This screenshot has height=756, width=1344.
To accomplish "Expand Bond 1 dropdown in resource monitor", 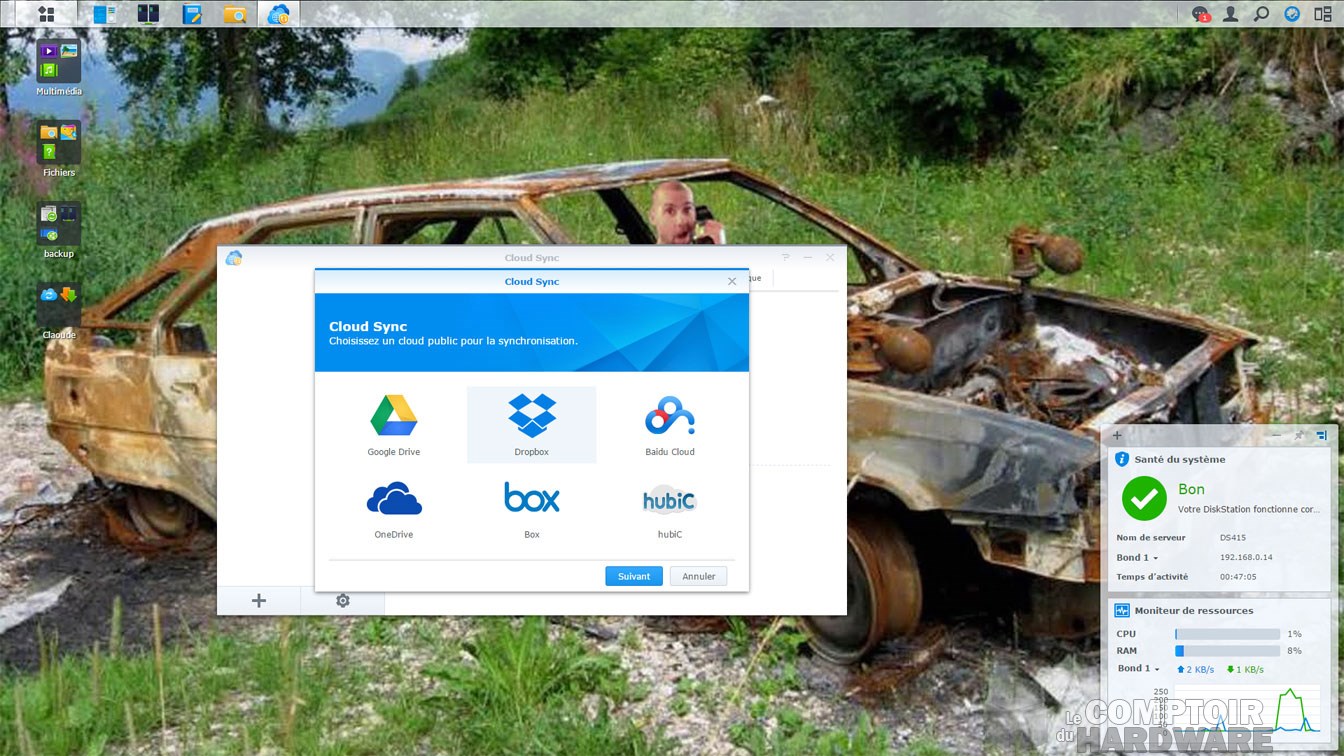I will pos(1138,669).
